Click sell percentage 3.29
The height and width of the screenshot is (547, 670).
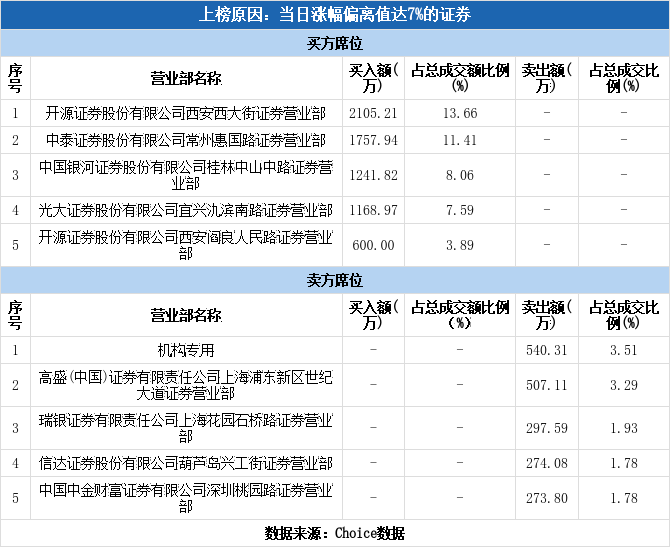coord(624,385)
